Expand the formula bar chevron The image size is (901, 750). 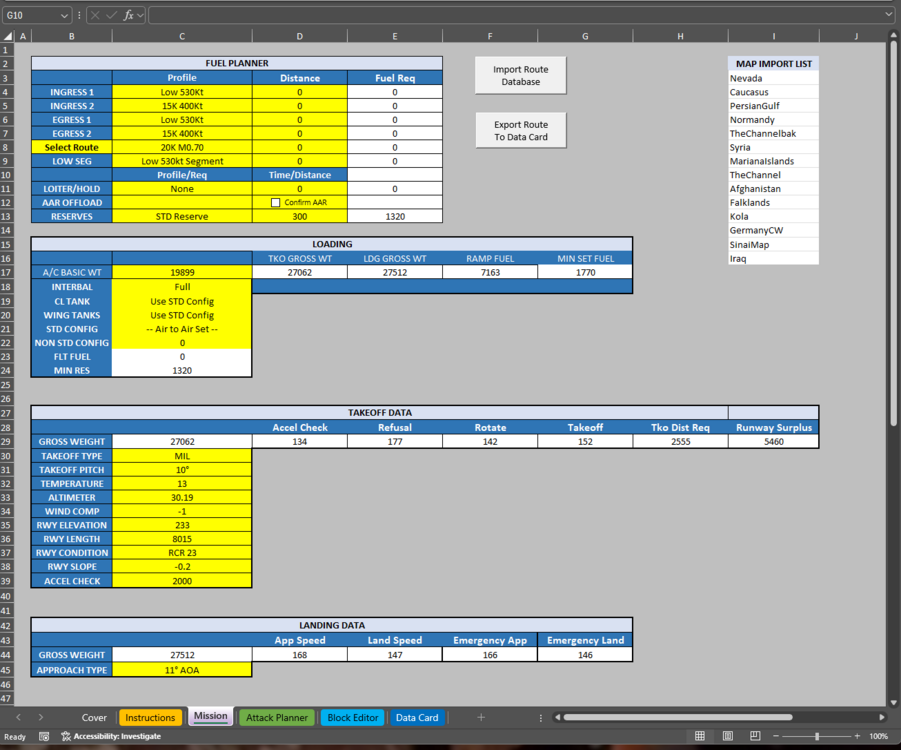tap(890, 14)
